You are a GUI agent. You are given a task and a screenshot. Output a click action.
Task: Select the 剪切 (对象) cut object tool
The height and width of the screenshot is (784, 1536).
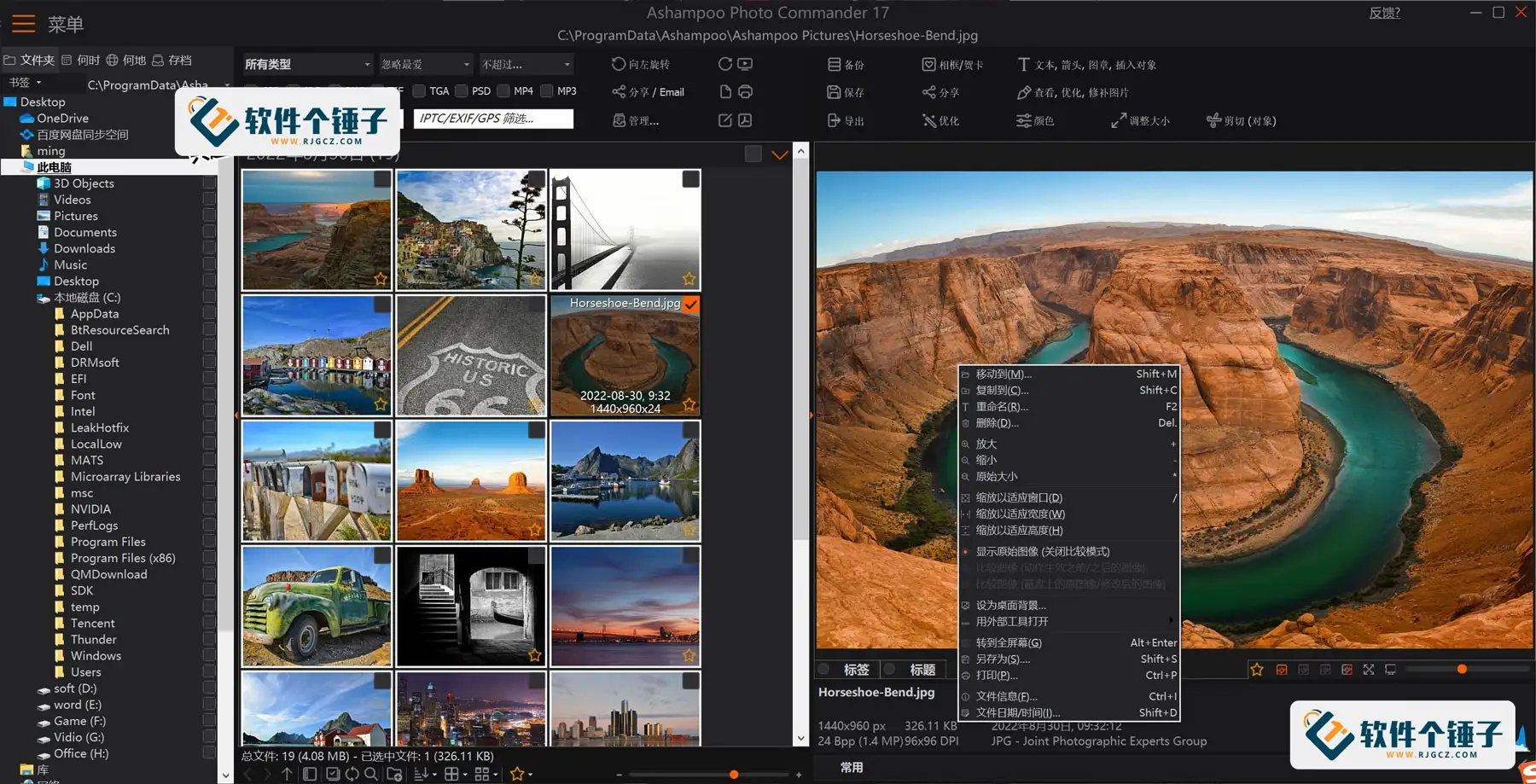pos(1241,120)
